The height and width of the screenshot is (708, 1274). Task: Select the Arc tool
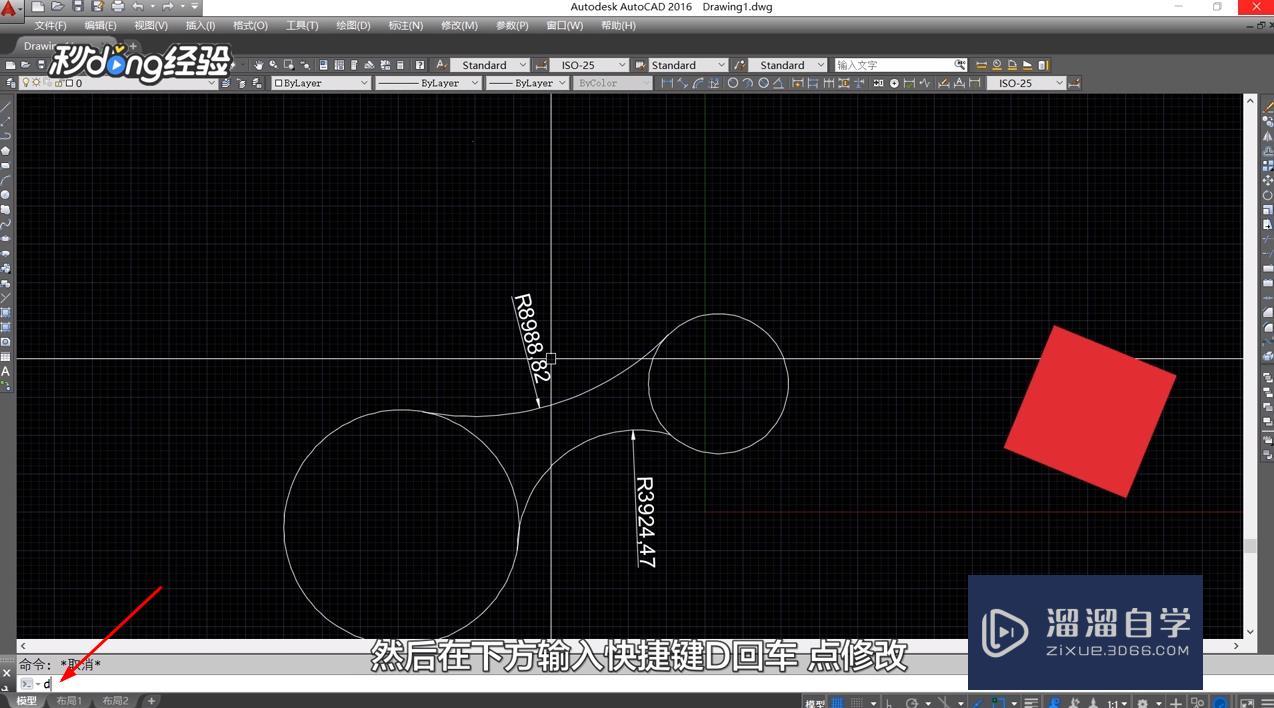[6, 178]
